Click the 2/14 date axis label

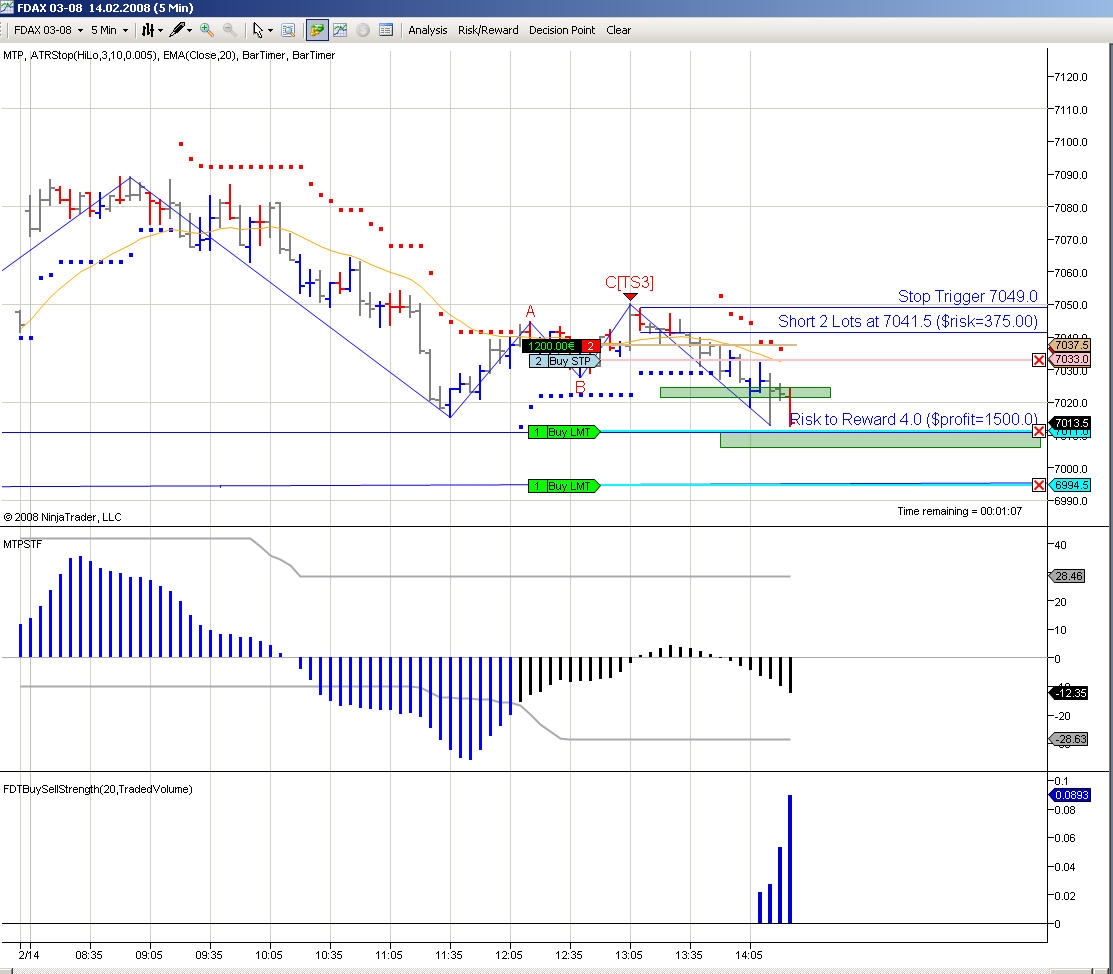click(29, 955)
